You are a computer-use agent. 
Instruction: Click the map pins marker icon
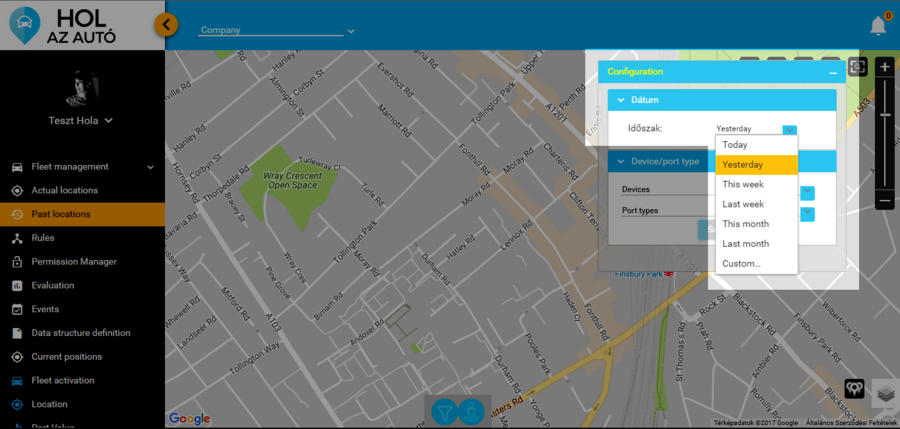click(855, 387)
